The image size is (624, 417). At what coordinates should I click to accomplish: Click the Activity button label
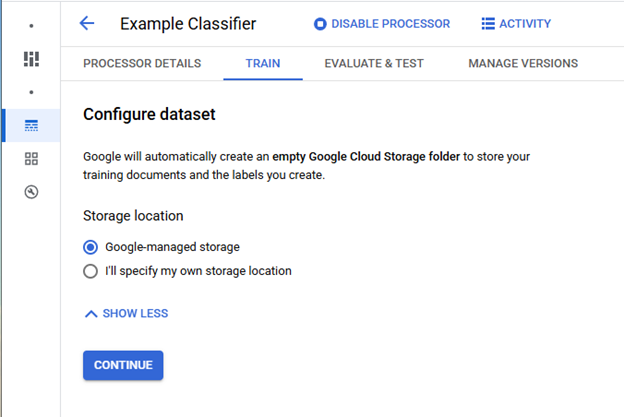coord(525,24)
